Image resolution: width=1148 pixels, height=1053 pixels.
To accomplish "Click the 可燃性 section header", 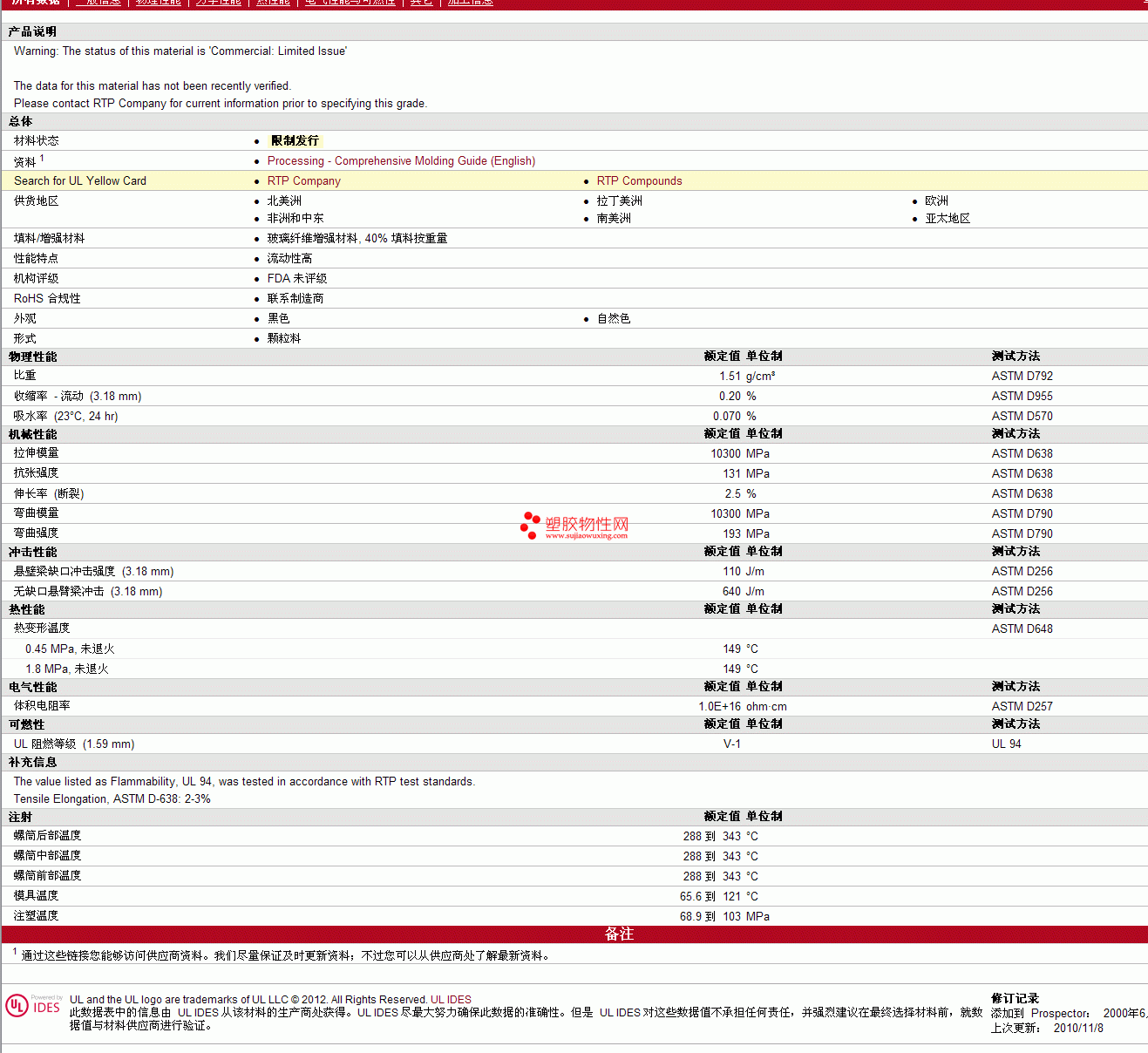I will coord(26,724).
